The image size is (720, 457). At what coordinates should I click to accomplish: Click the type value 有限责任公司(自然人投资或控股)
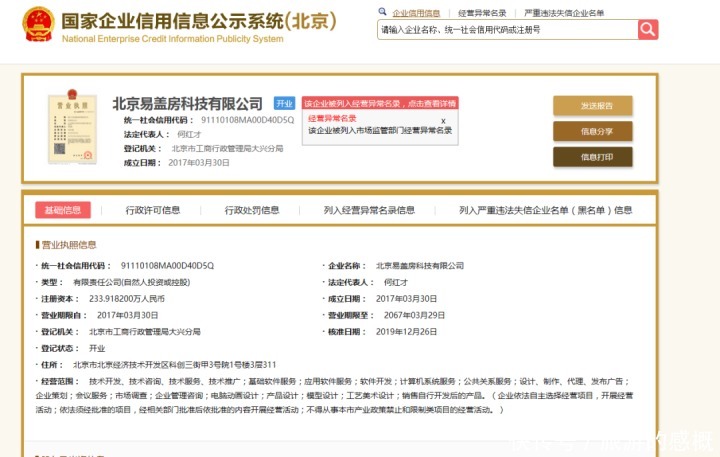coord(132,282)
